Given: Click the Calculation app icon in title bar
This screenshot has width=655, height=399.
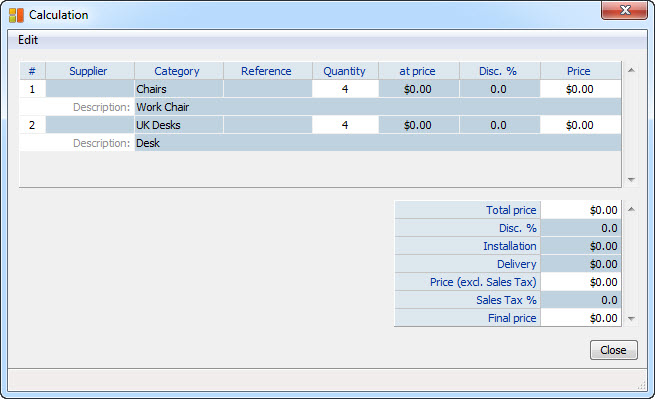Looking at the screenshot, I should pyautogui.click(x=16, y=15).
